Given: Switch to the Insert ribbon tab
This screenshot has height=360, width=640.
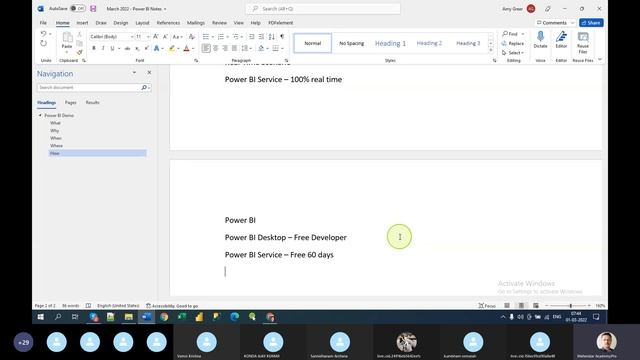Looking at the screenshot, I should click(82, 23).
